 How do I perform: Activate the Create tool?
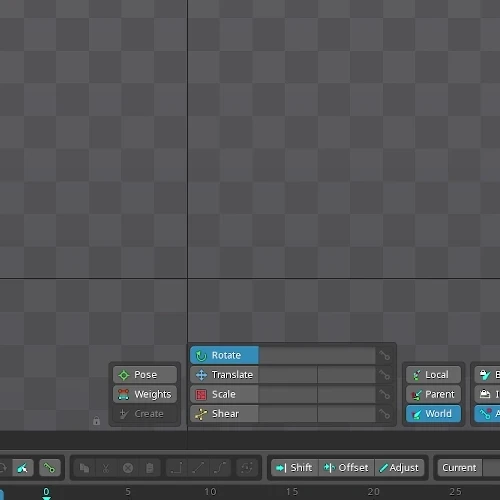(145, 414)
